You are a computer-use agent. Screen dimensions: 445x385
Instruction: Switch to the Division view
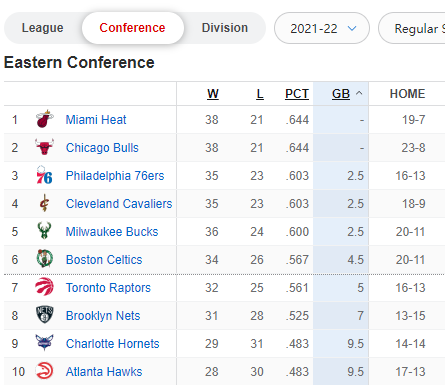[x=225, y=28]
